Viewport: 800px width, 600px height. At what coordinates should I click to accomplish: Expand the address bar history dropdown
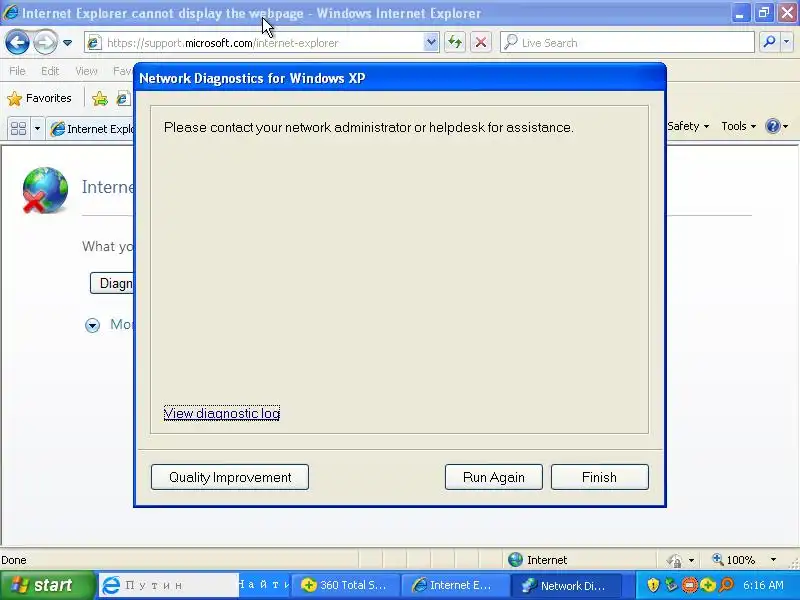tap(431, 43)
